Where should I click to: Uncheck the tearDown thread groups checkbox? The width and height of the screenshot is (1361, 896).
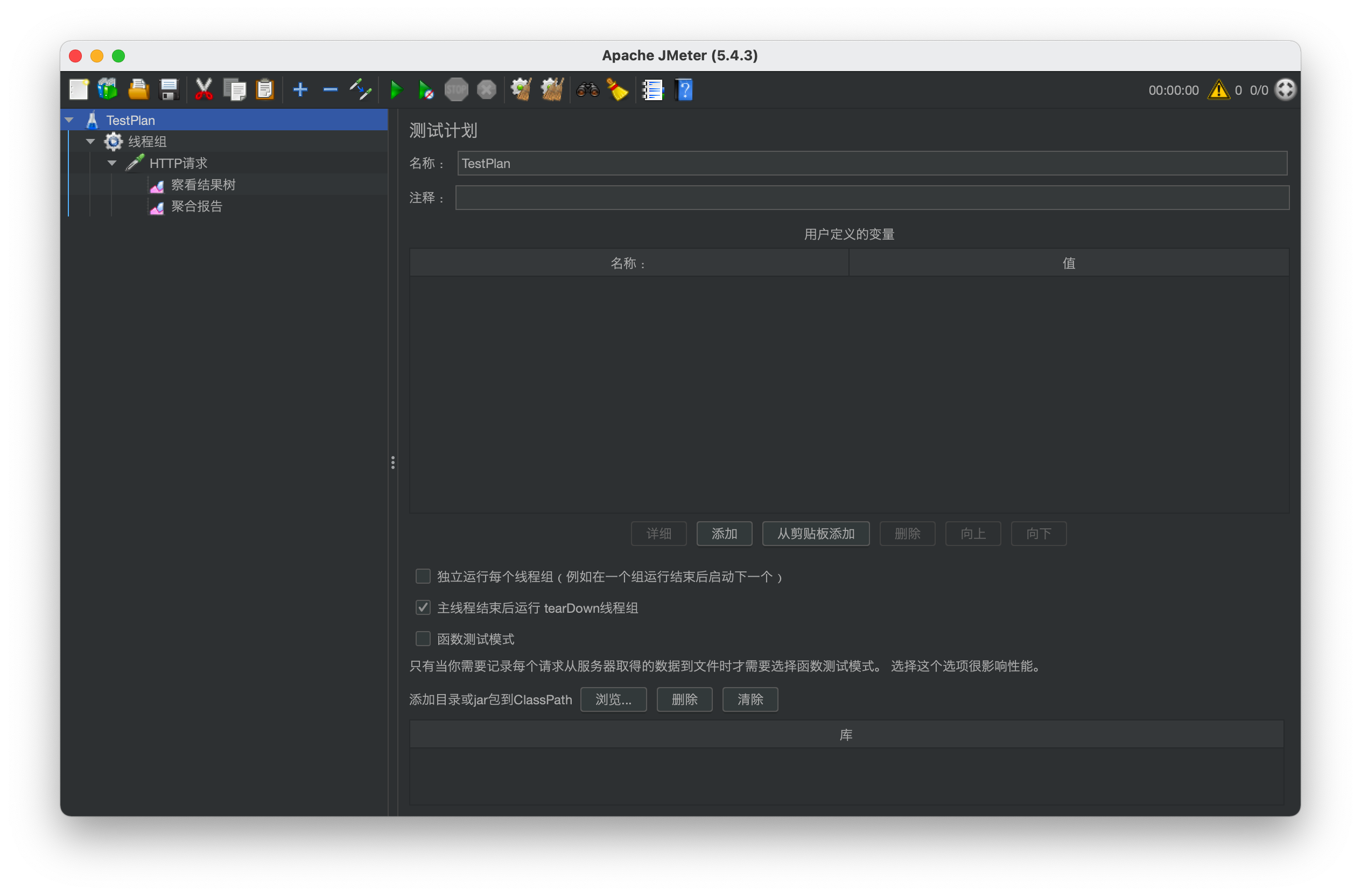point(423,607)
